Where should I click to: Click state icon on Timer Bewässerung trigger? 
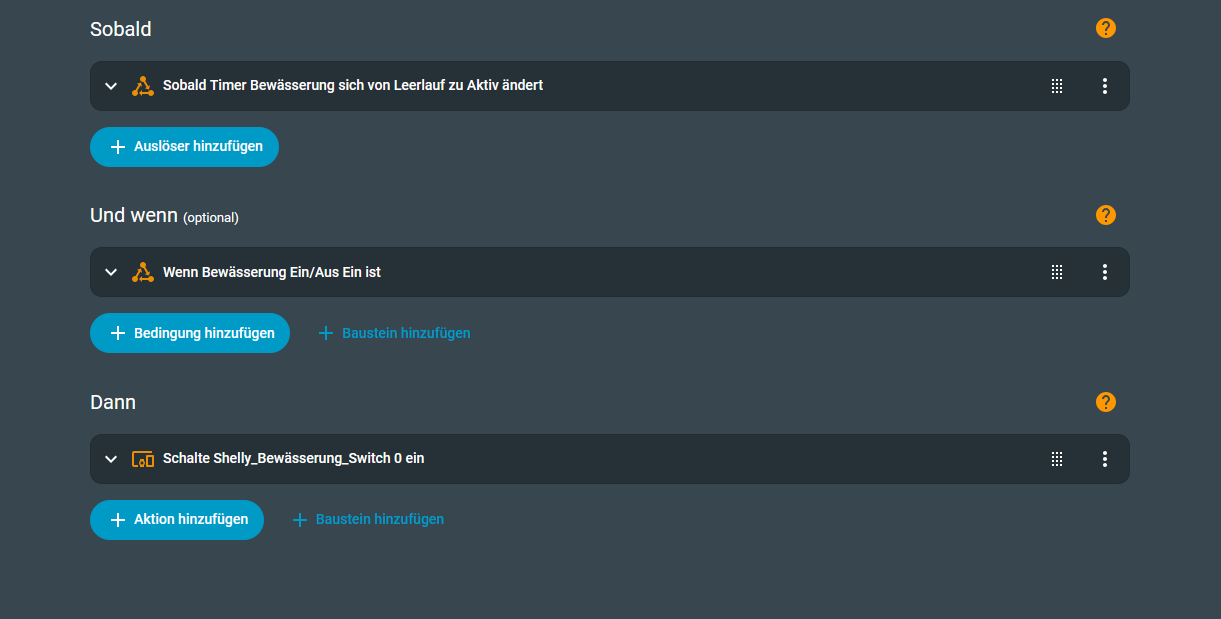click(x=143, y=86)
